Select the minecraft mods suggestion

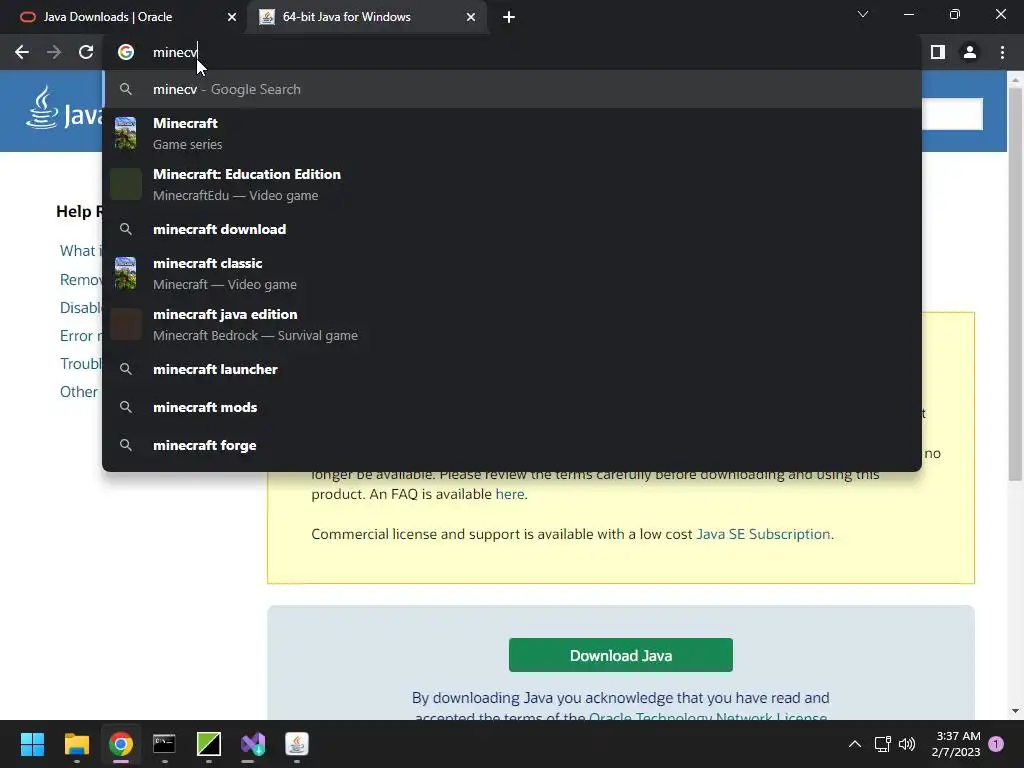(512, 407)
